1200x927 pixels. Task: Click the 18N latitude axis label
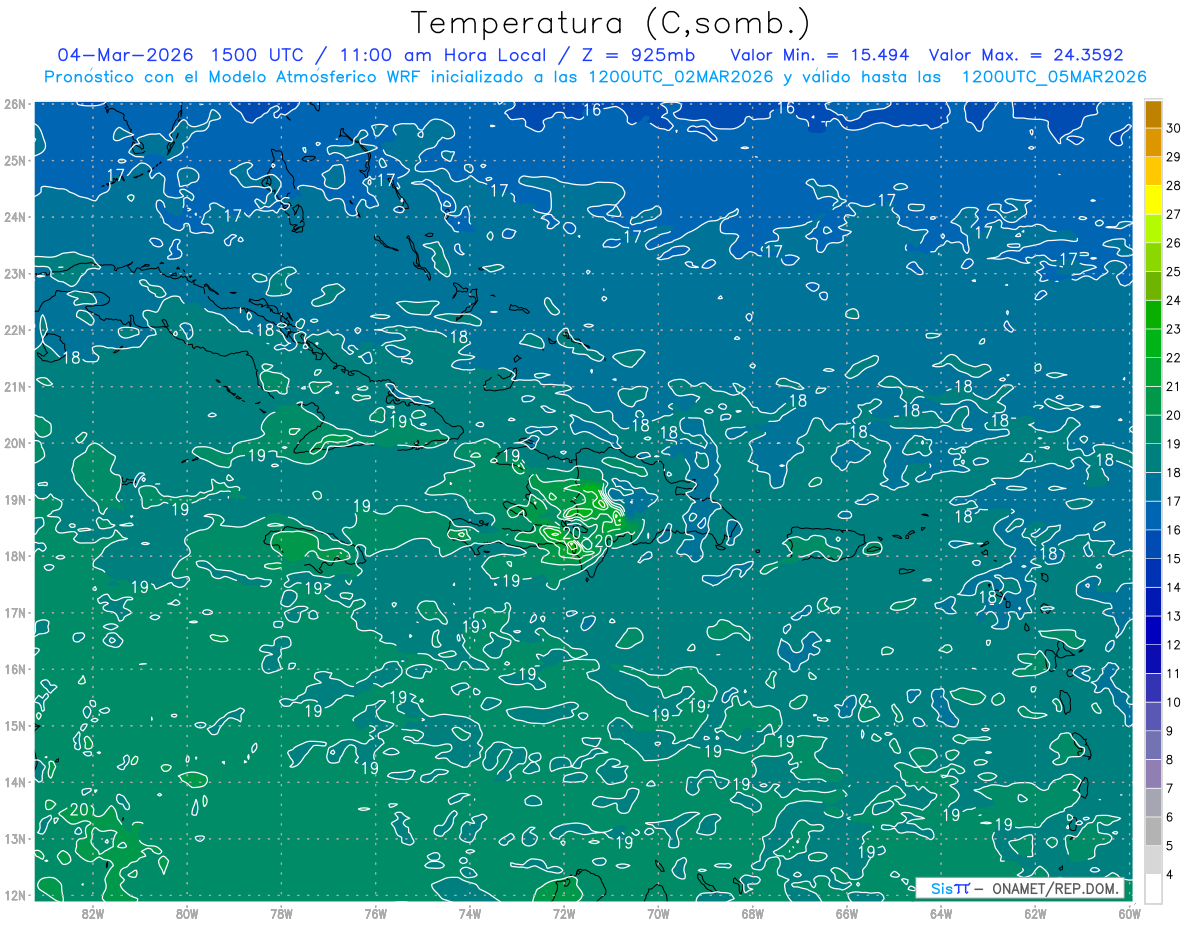(x=14, y=556)
